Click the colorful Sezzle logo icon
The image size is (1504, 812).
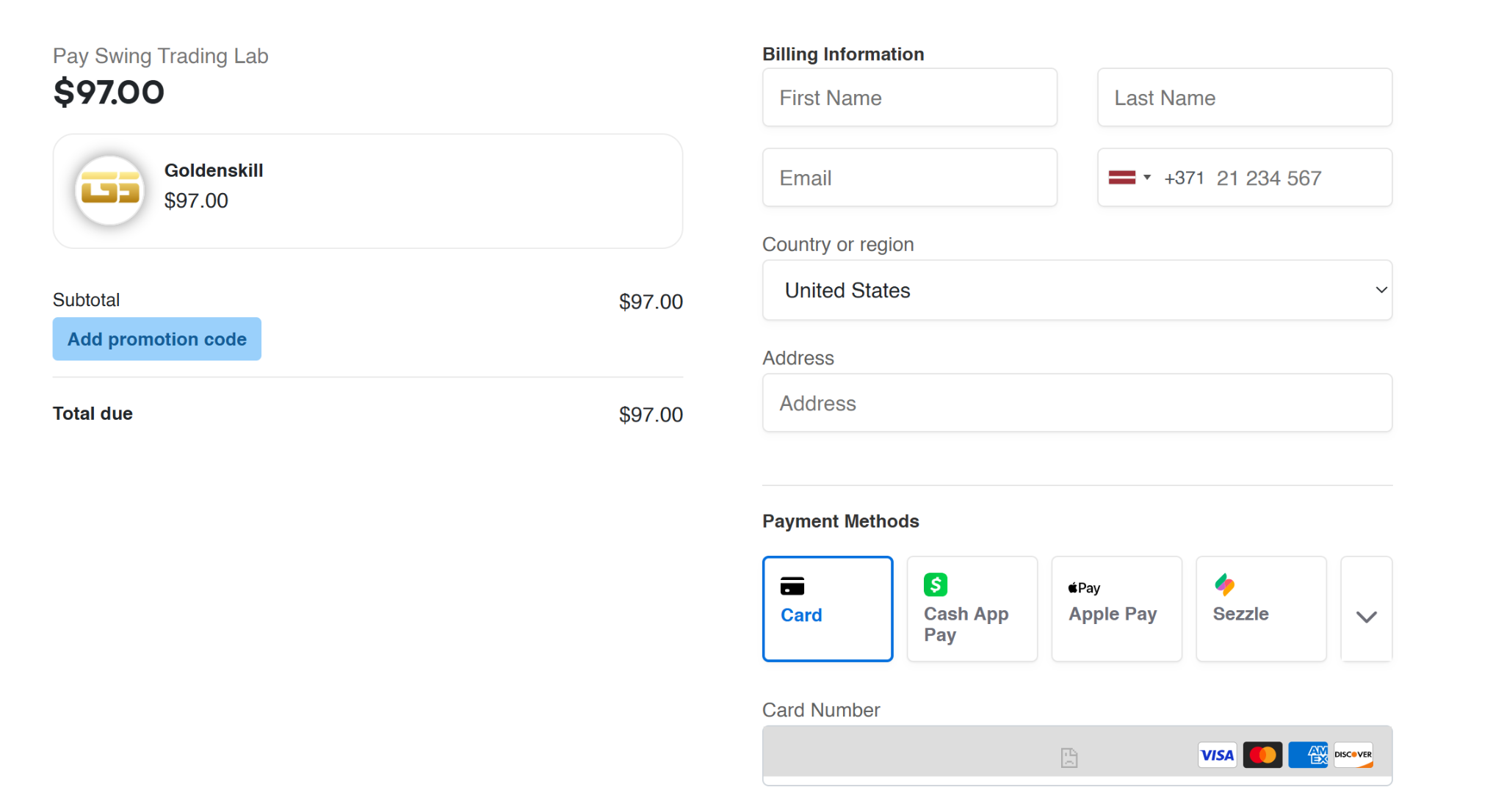(1224, 584)
